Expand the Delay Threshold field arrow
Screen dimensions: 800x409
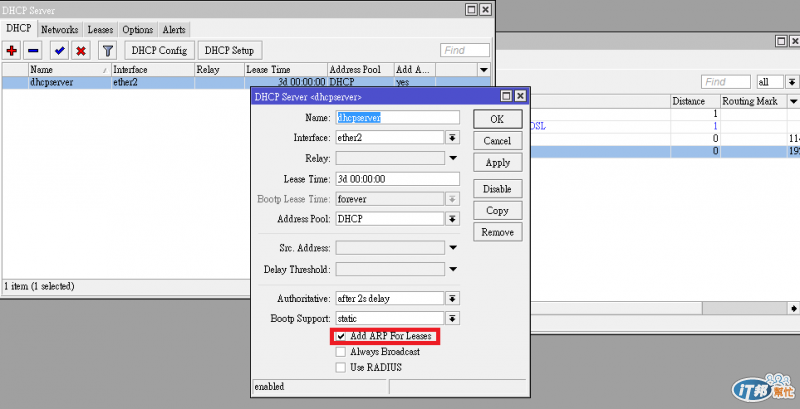tap(453, 269)
